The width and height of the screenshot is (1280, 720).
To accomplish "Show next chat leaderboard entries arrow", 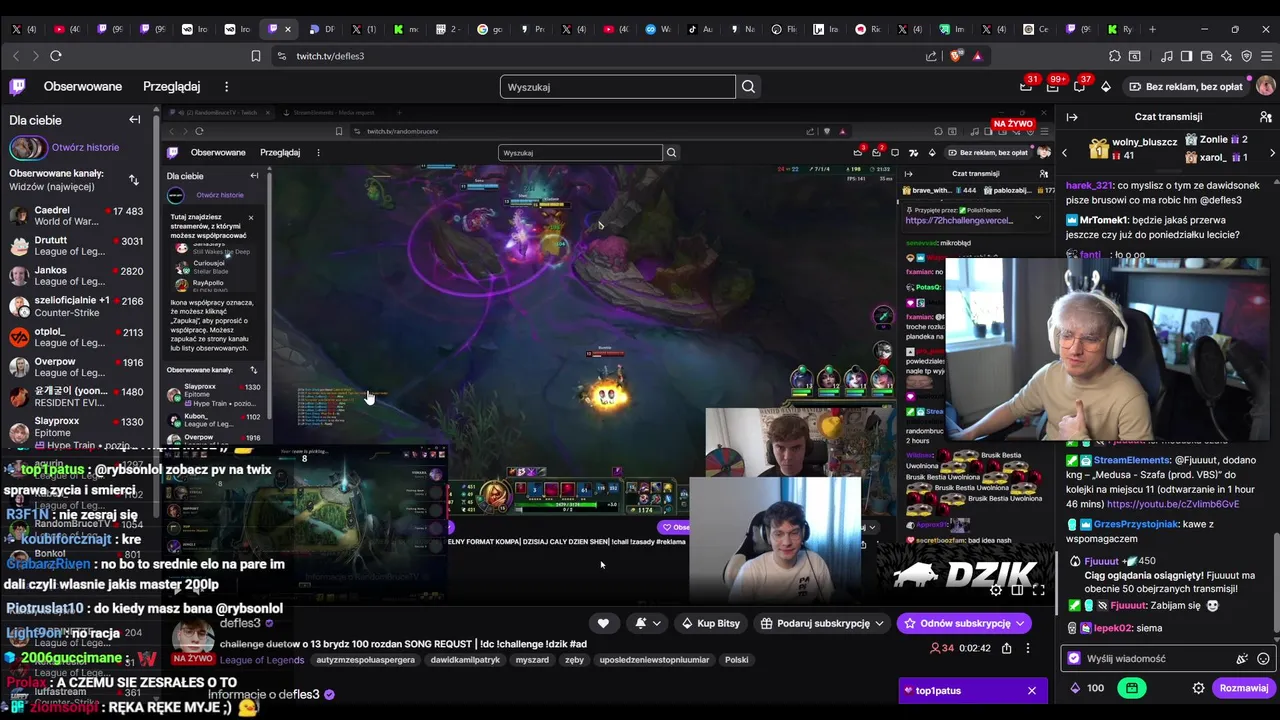I will (x=1272, y=153).
